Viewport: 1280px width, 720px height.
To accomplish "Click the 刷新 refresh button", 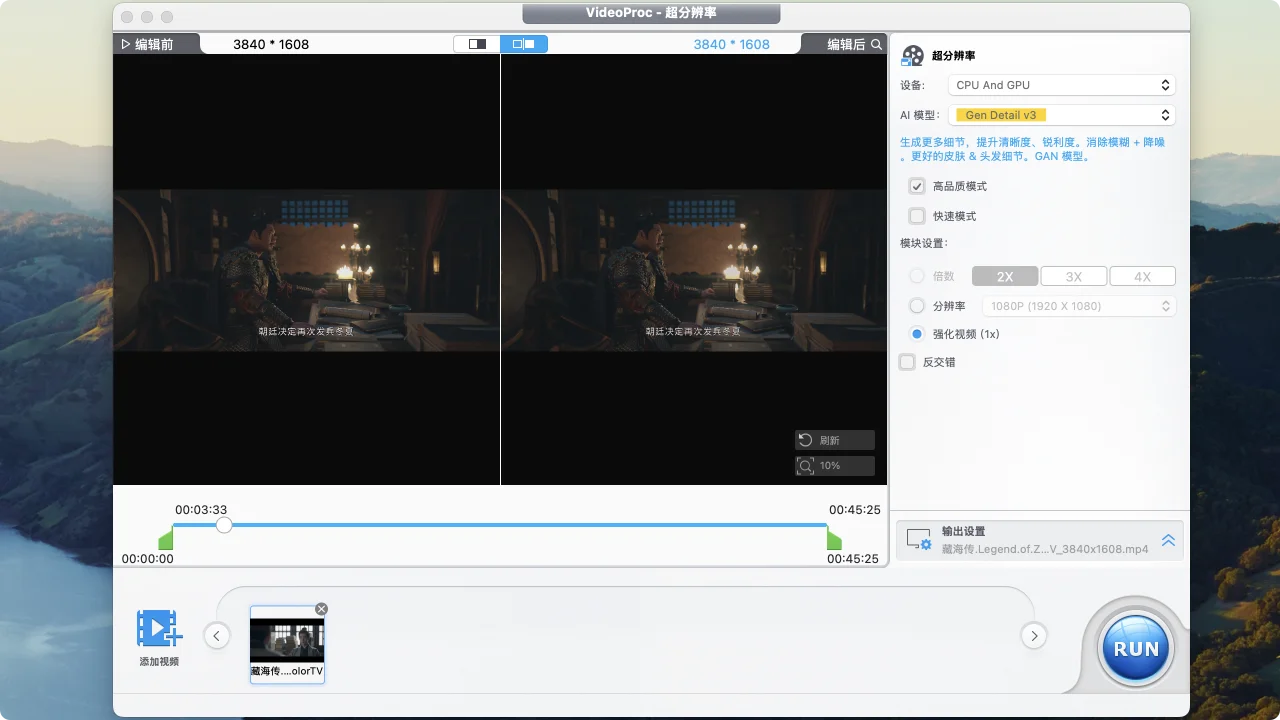I will coord(834,440).
